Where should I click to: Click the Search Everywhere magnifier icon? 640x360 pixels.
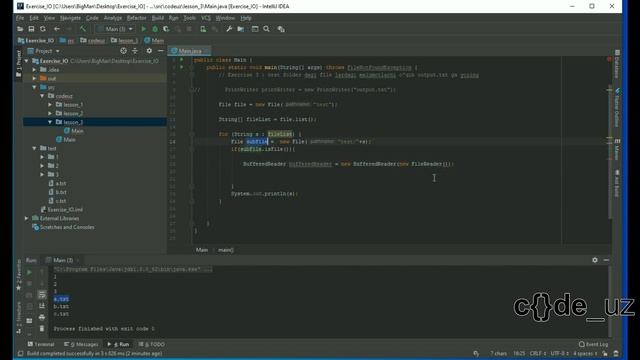(x=267, y=29)
